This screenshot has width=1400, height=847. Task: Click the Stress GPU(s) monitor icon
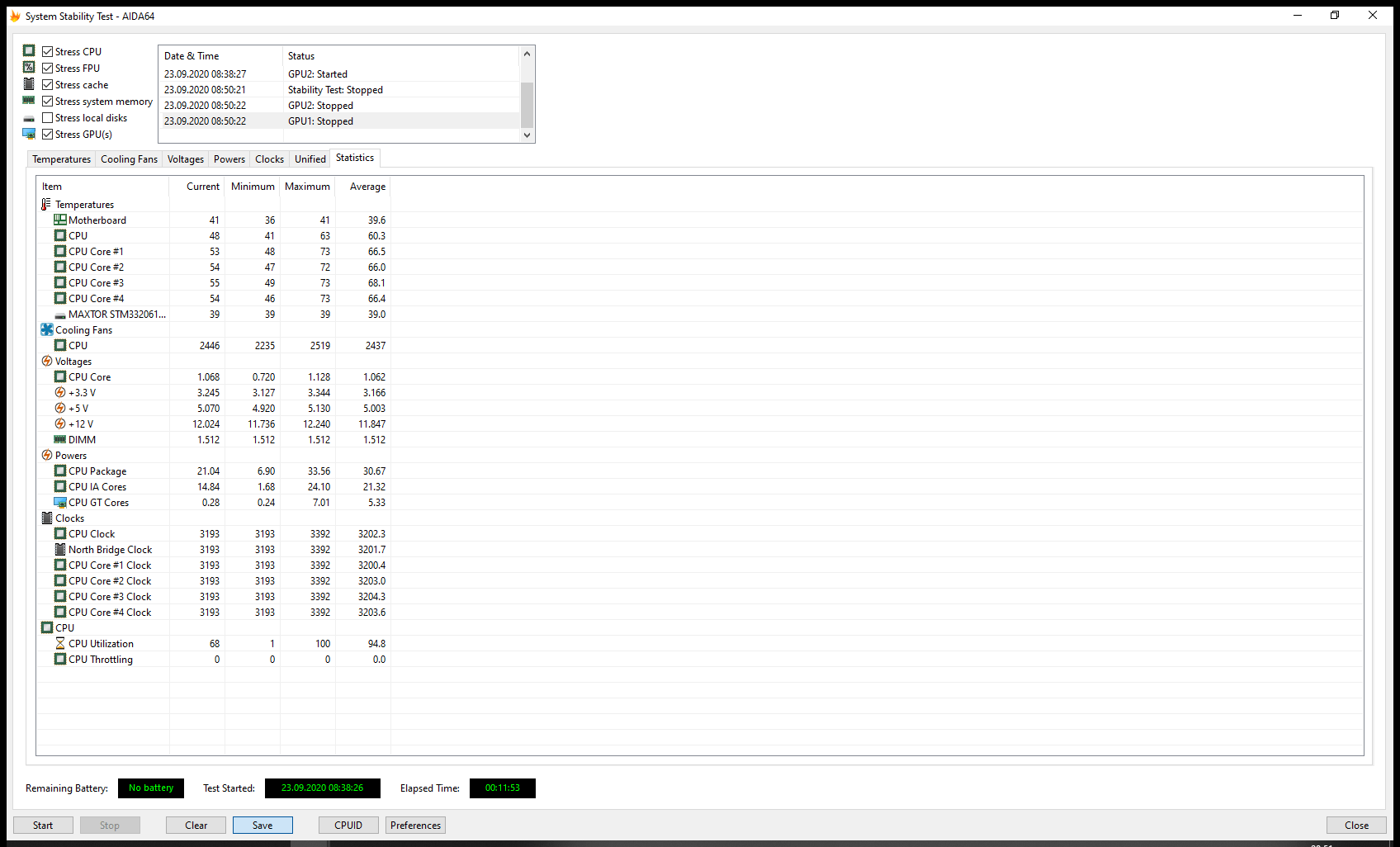click(29, 134)
